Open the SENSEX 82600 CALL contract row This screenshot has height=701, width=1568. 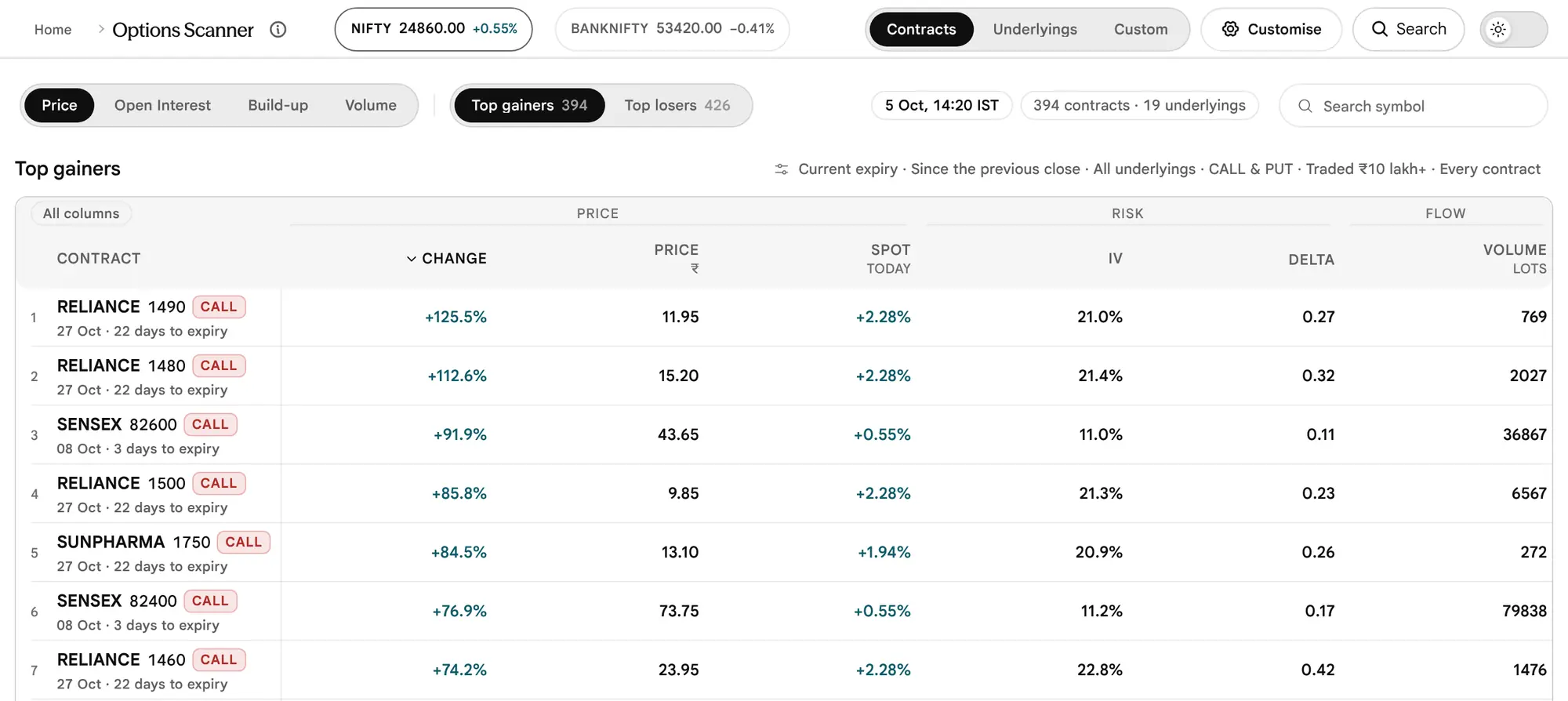tap(784, 435)
